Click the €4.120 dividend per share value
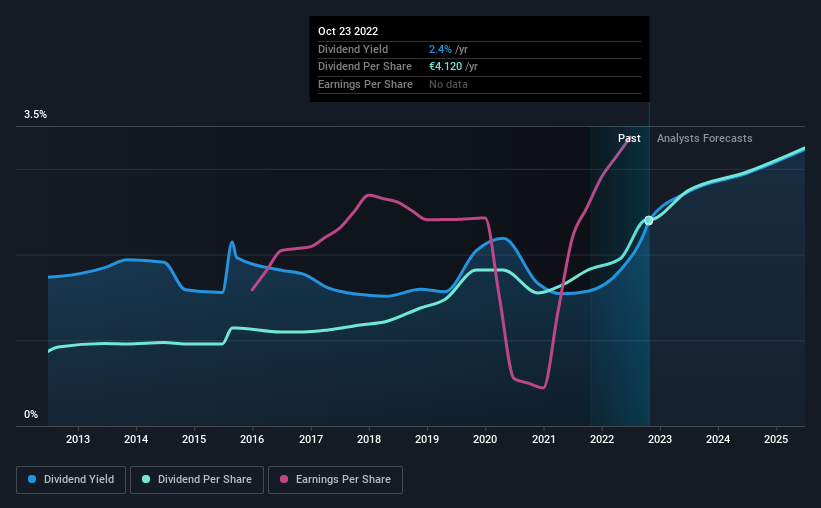 446,67
